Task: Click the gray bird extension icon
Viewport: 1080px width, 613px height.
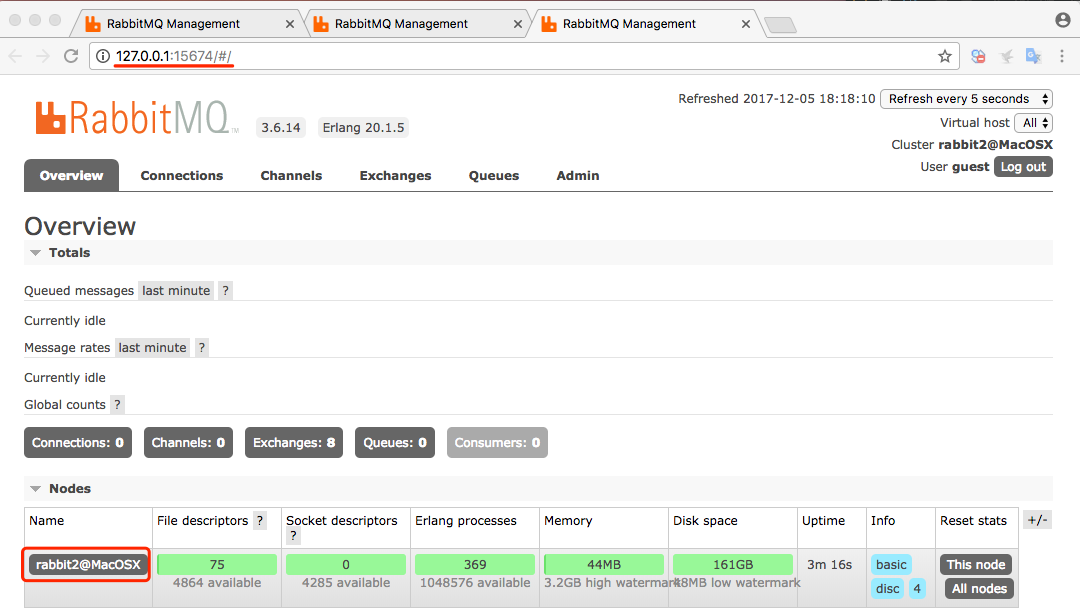Action: pyautogui.click(x=1006, y=56)
